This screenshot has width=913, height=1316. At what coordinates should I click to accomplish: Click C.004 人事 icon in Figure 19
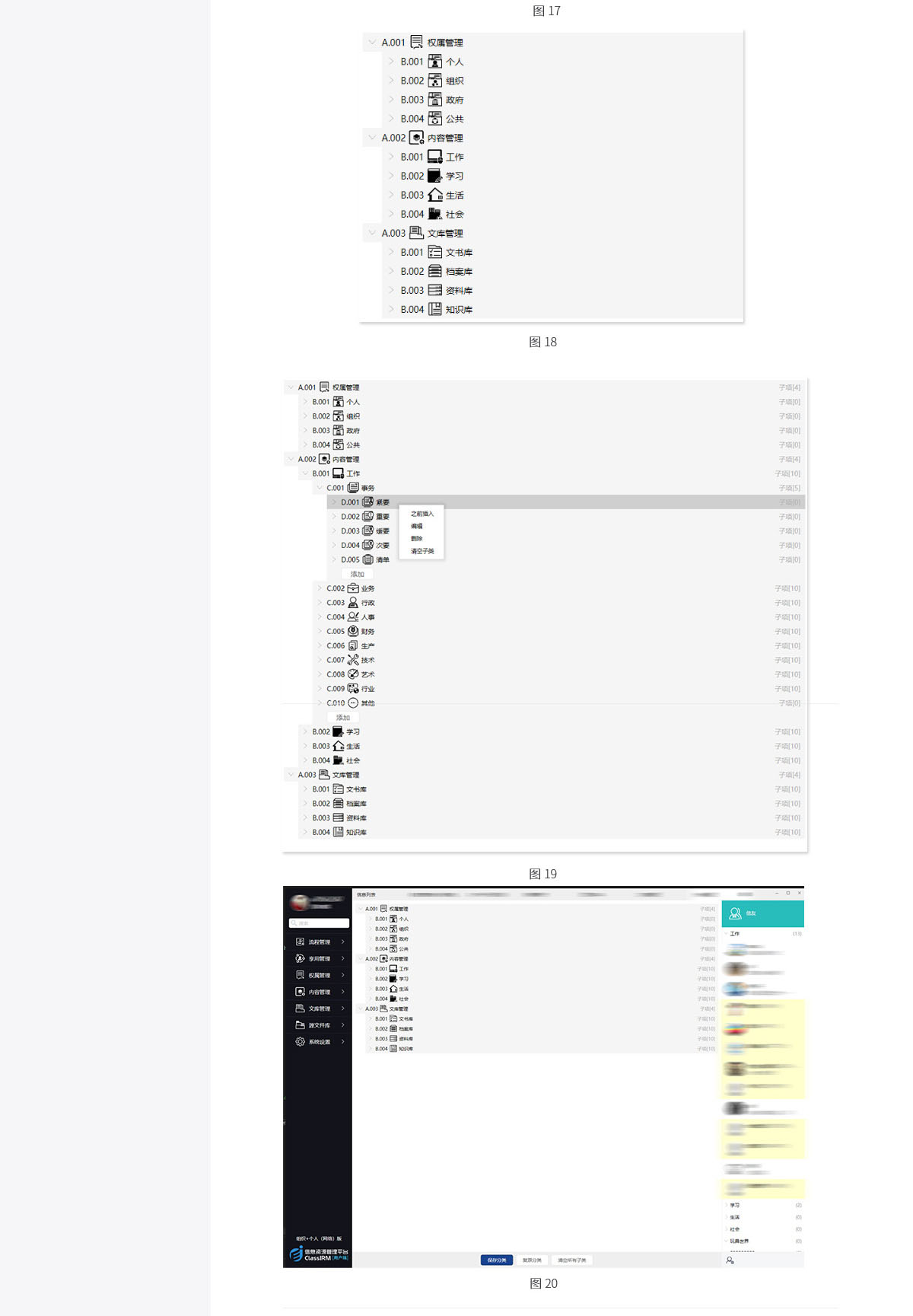353,617
